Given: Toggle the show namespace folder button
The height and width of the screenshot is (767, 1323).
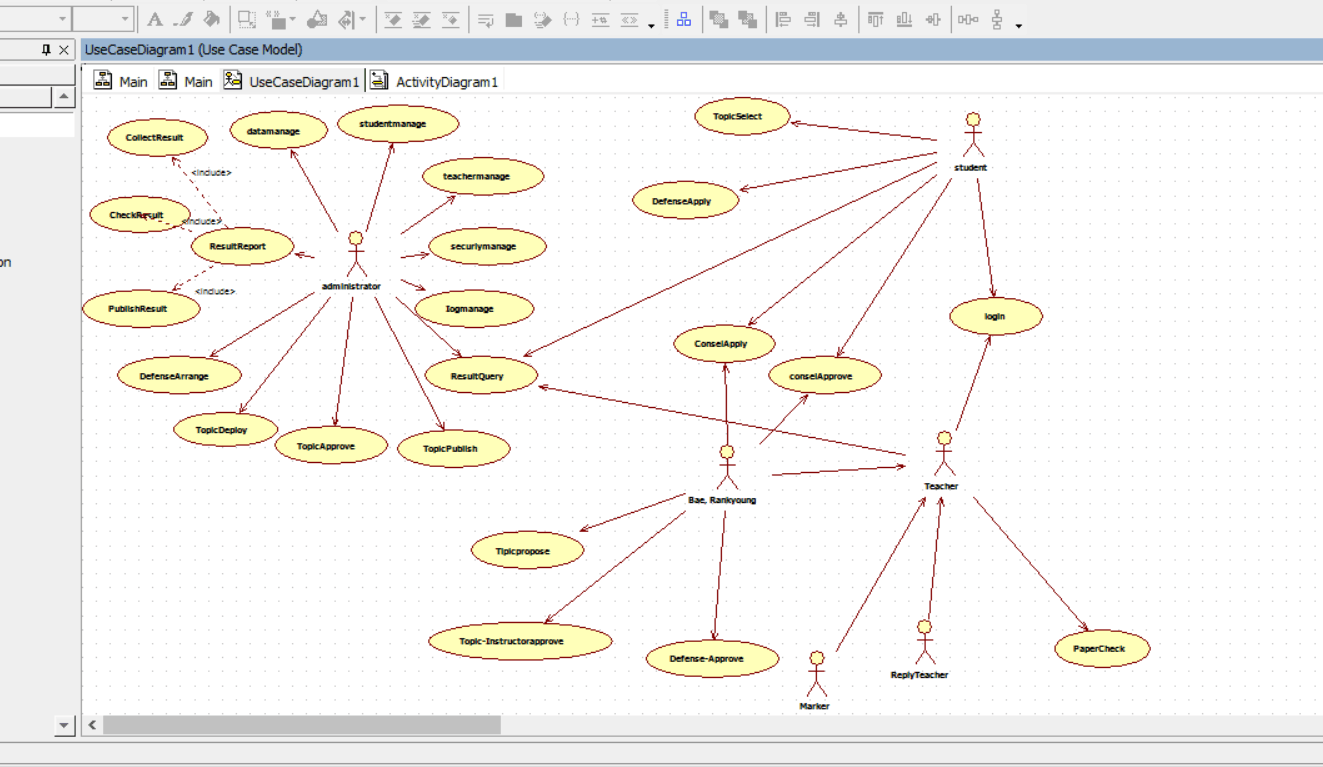Looking at the screenshot, I should 514,19.
